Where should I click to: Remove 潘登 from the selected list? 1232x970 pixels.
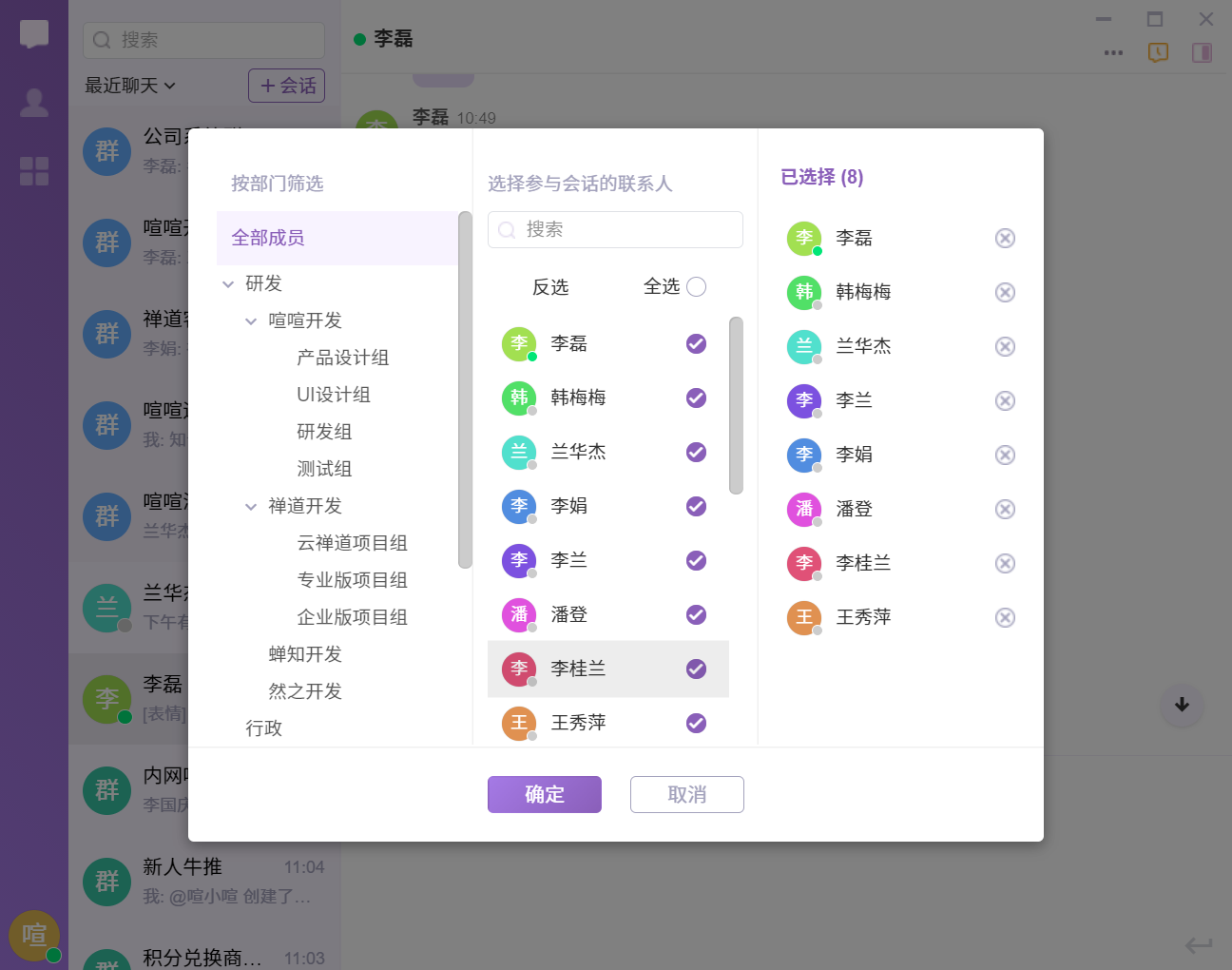point(1005,509)
